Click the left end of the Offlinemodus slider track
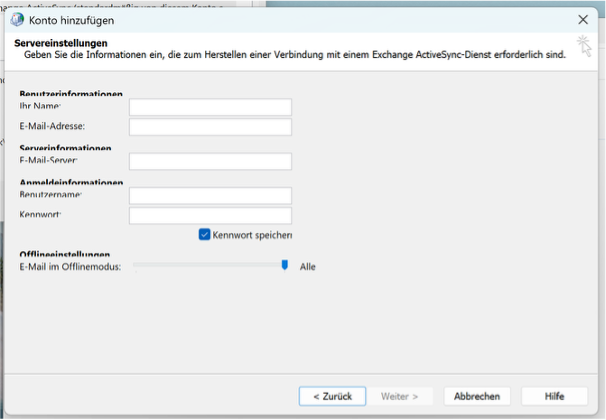The height and width of the screenshot is (420, 606). tap(136, 265)
